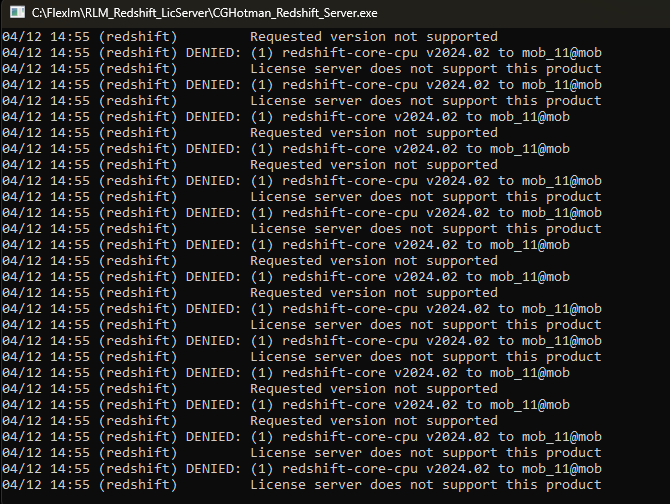Select the bottommost 'License server does not support' line
This screenshot has width=670, height=504.
(302, 485)
